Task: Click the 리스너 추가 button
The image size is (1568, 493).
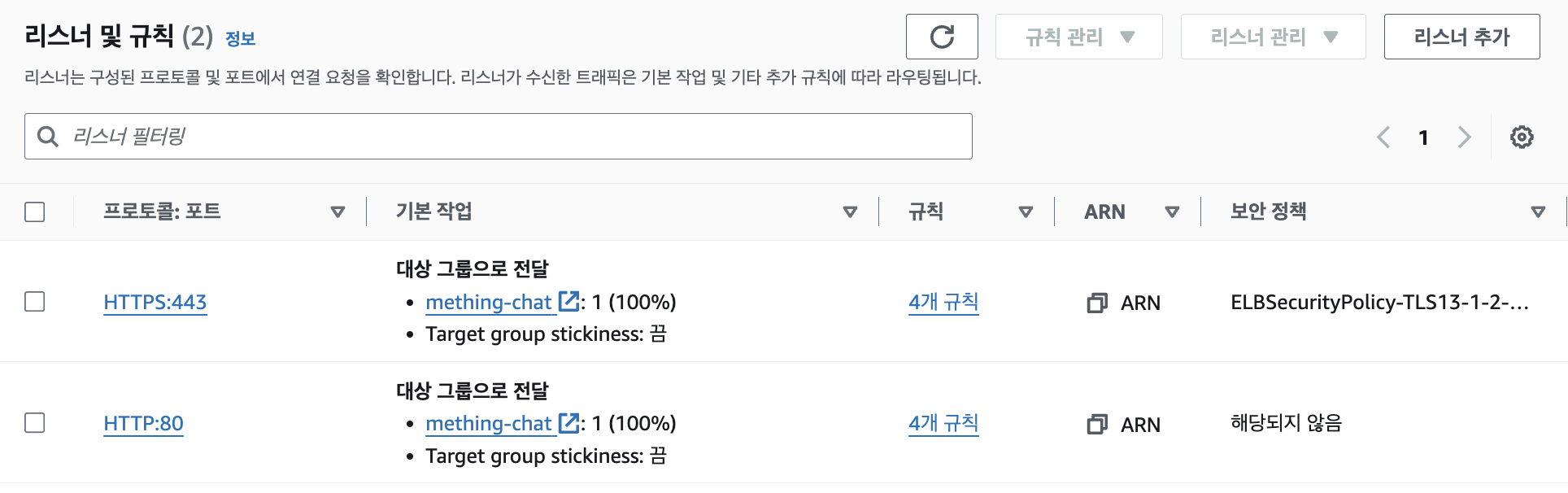Action: 1462,37
